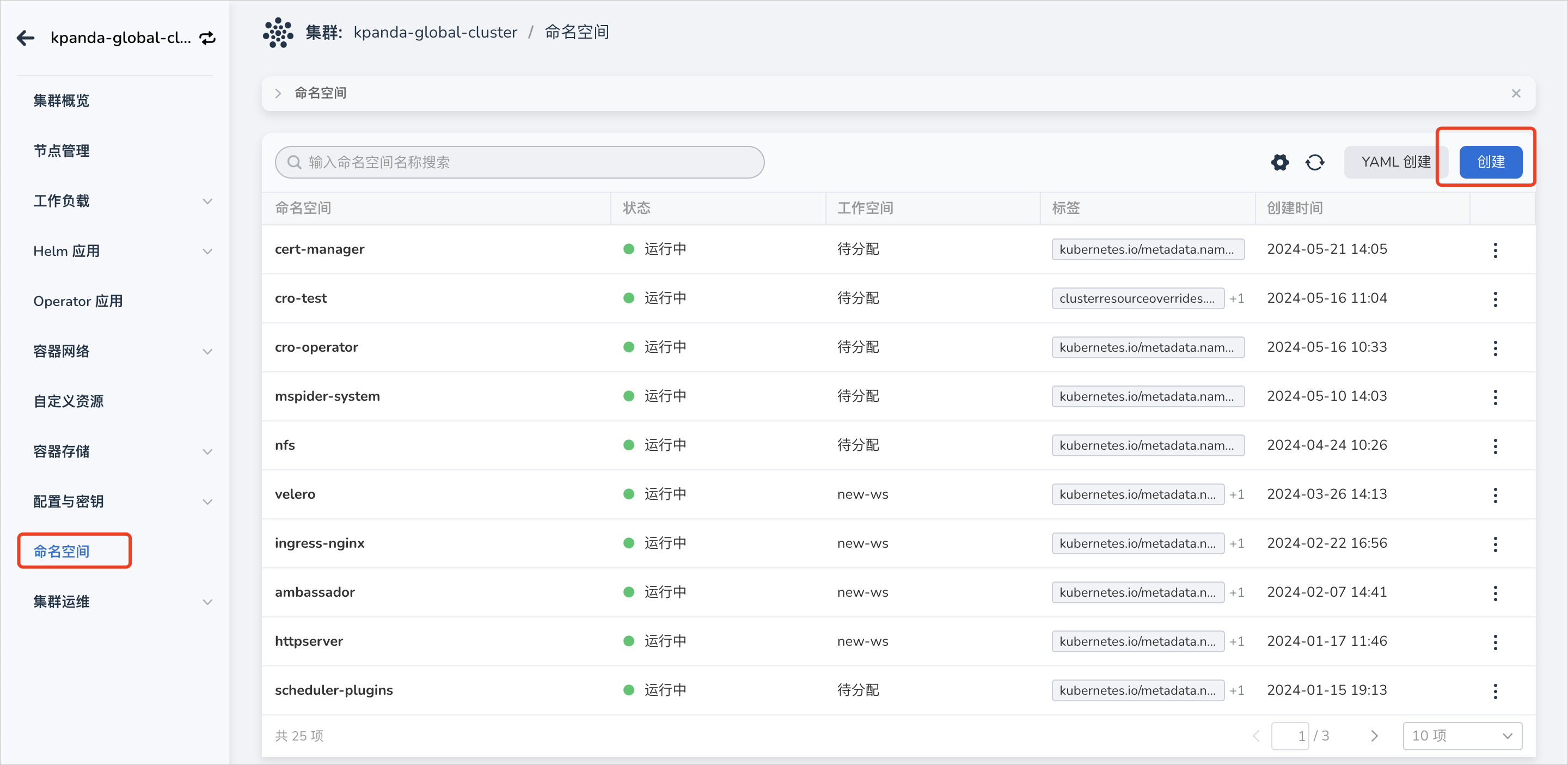Viewport: 1568px width, 765px height.
Task: Click the +1 labels badge for velero
Action: click(1236, 495)
